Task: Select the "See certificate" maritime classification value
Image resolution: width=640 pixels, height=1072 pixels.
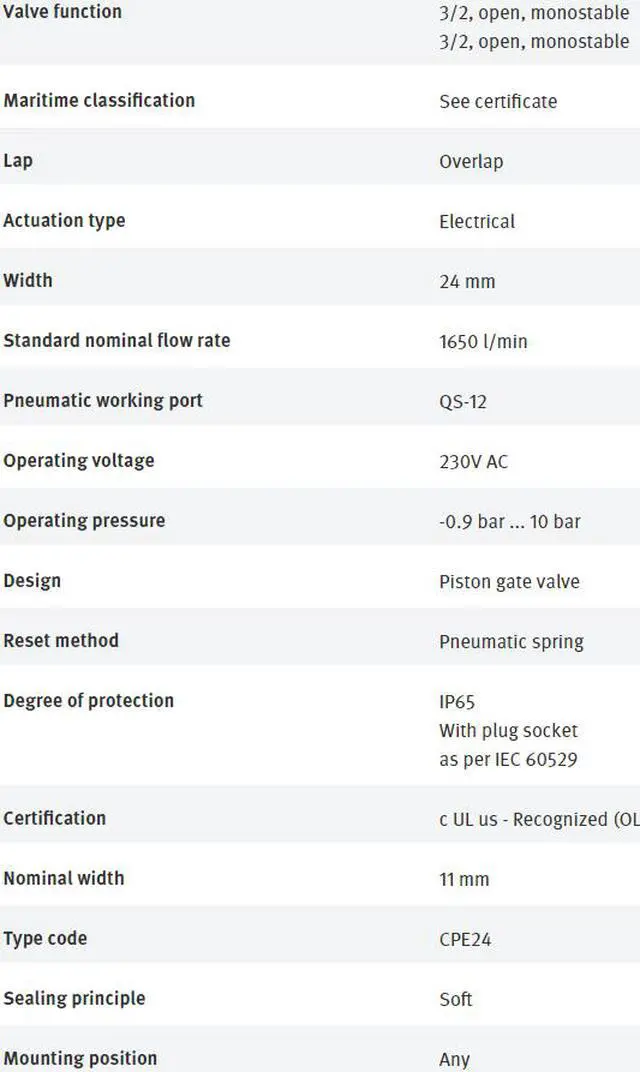Action: coord(498,101)
